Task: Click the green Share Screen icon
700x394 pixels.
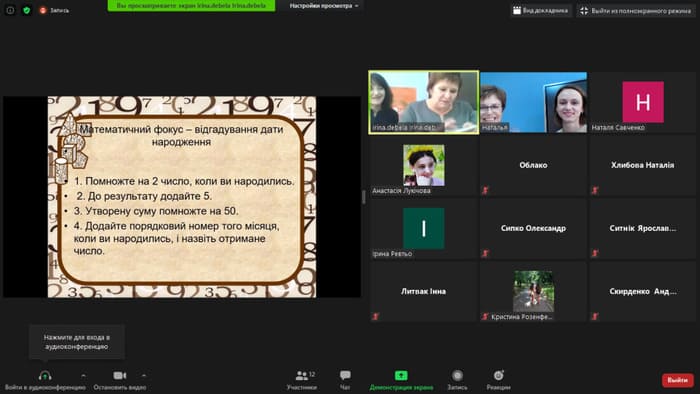Action: pyautogui.click(x=401, y=375)
